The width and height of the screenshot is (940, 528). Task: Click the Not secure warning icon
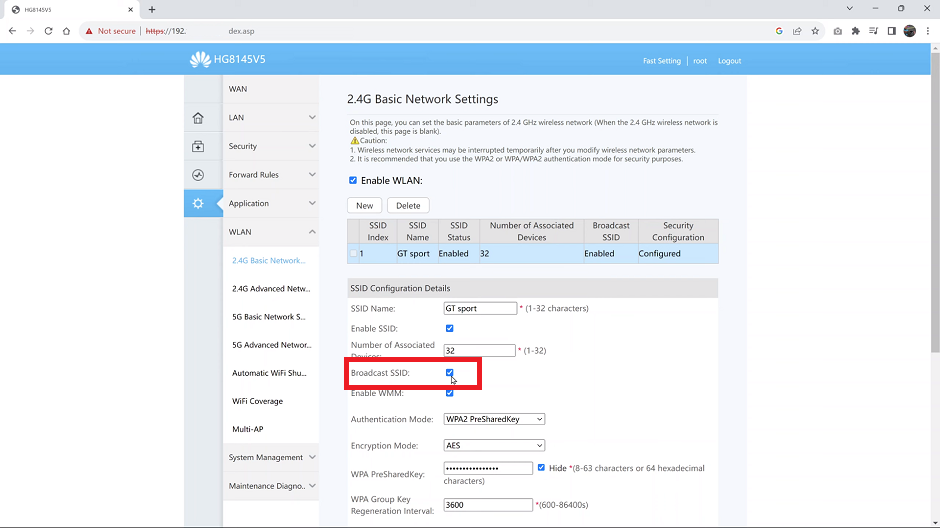(89, 31)
